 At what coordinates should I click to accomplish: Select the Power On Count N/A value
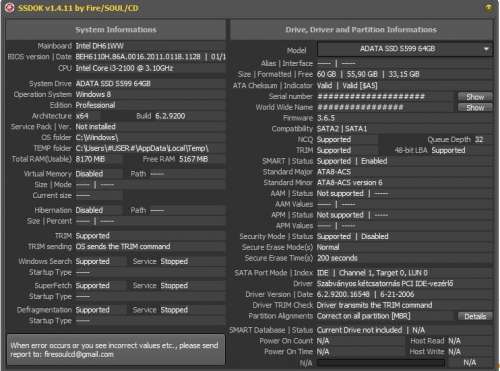click(323, 341)
